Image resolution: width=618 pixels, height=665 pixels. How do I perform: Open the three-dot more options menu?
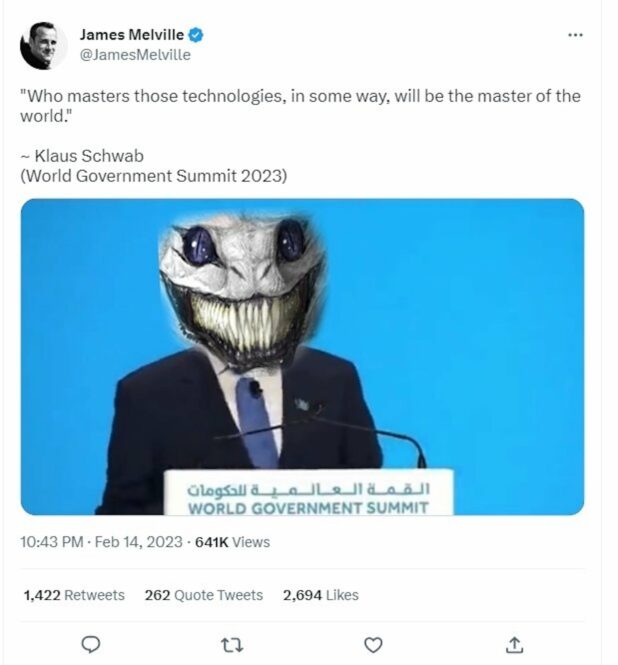pyautogui.click(x=574, y=35)
